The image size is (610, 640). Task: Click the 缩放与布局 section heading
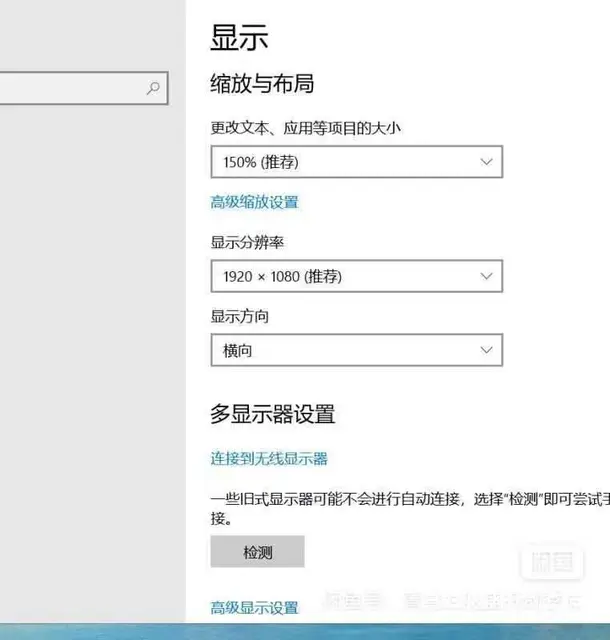(262, 83)
